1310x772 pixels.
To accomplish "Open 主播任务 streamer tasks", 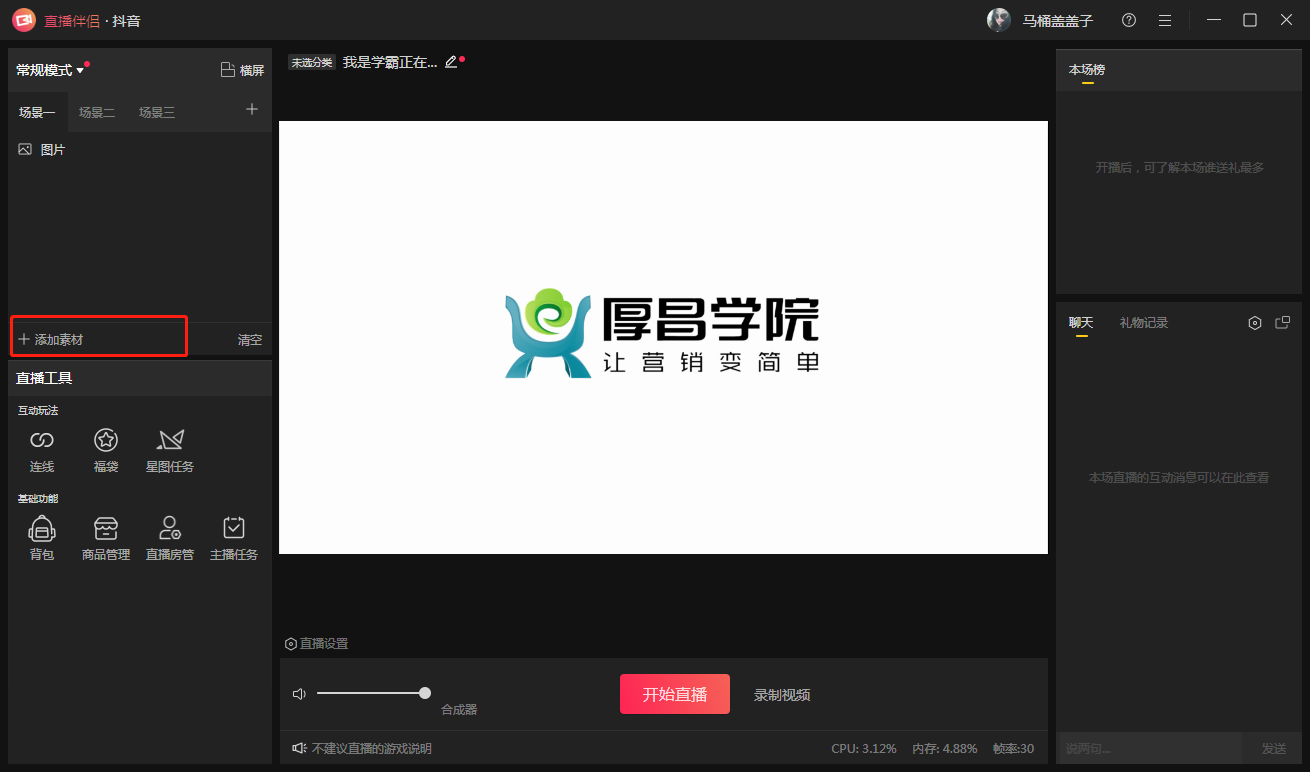I will click(x=234, y=539).
